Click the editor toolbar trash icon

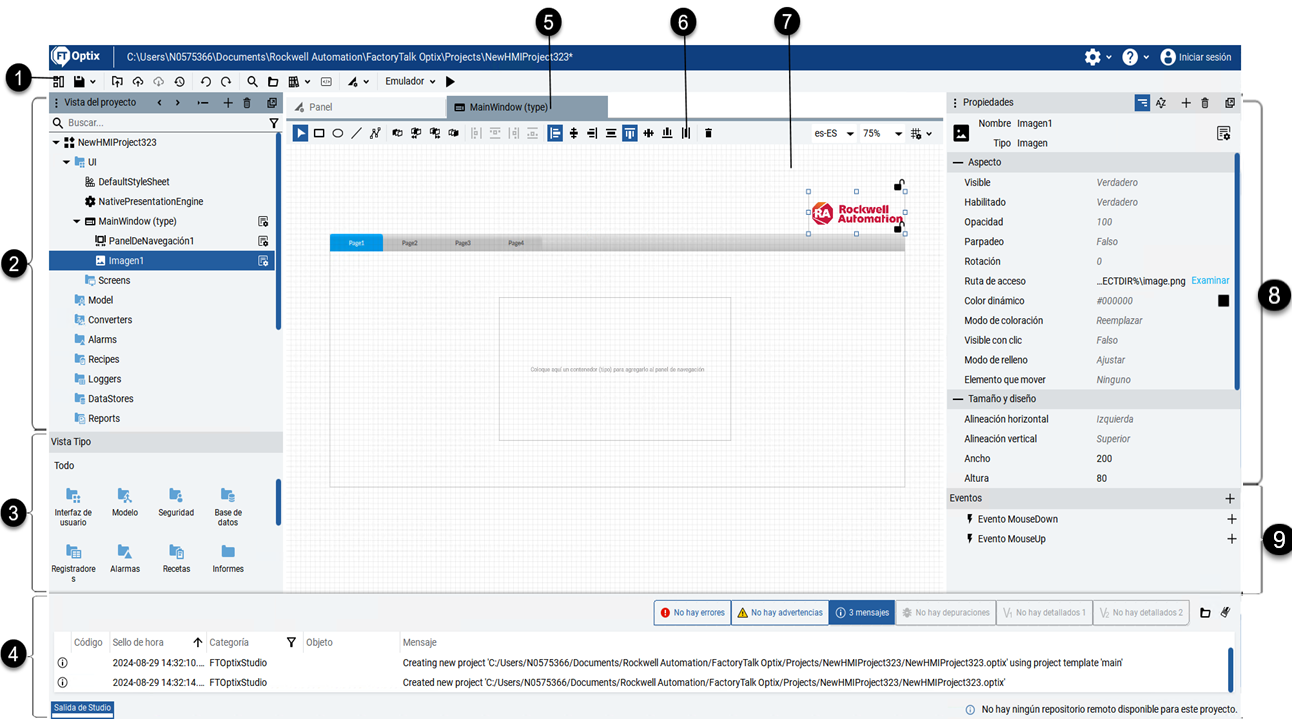pyautogui.click(x=708, y=133)
